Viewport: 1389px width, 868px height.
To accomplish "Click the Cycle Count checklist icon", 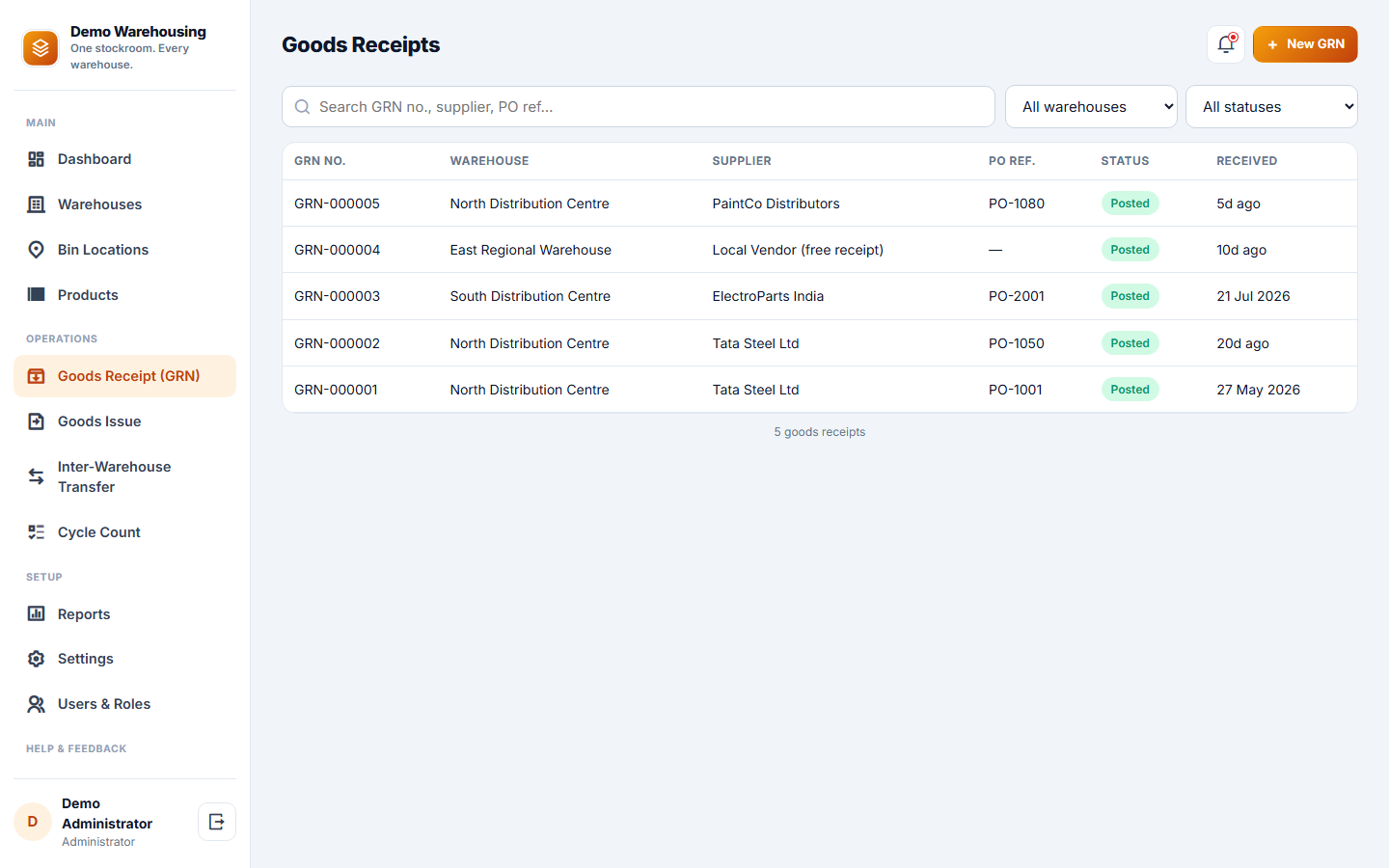I will [37, 532].
